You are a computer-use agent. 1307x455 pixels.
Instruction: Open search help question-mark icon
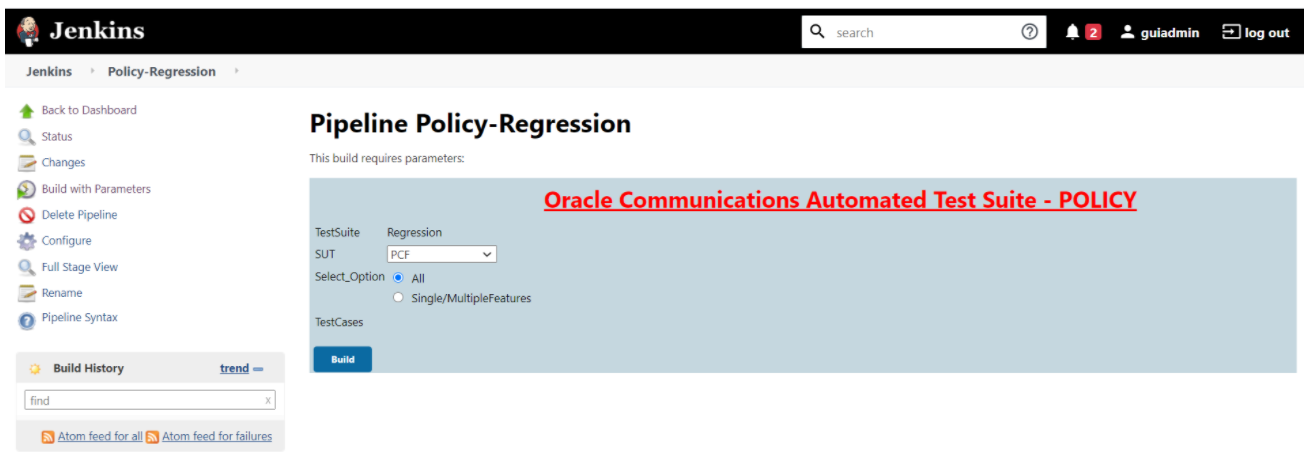pyautogui.click(x=1029, y=32)
